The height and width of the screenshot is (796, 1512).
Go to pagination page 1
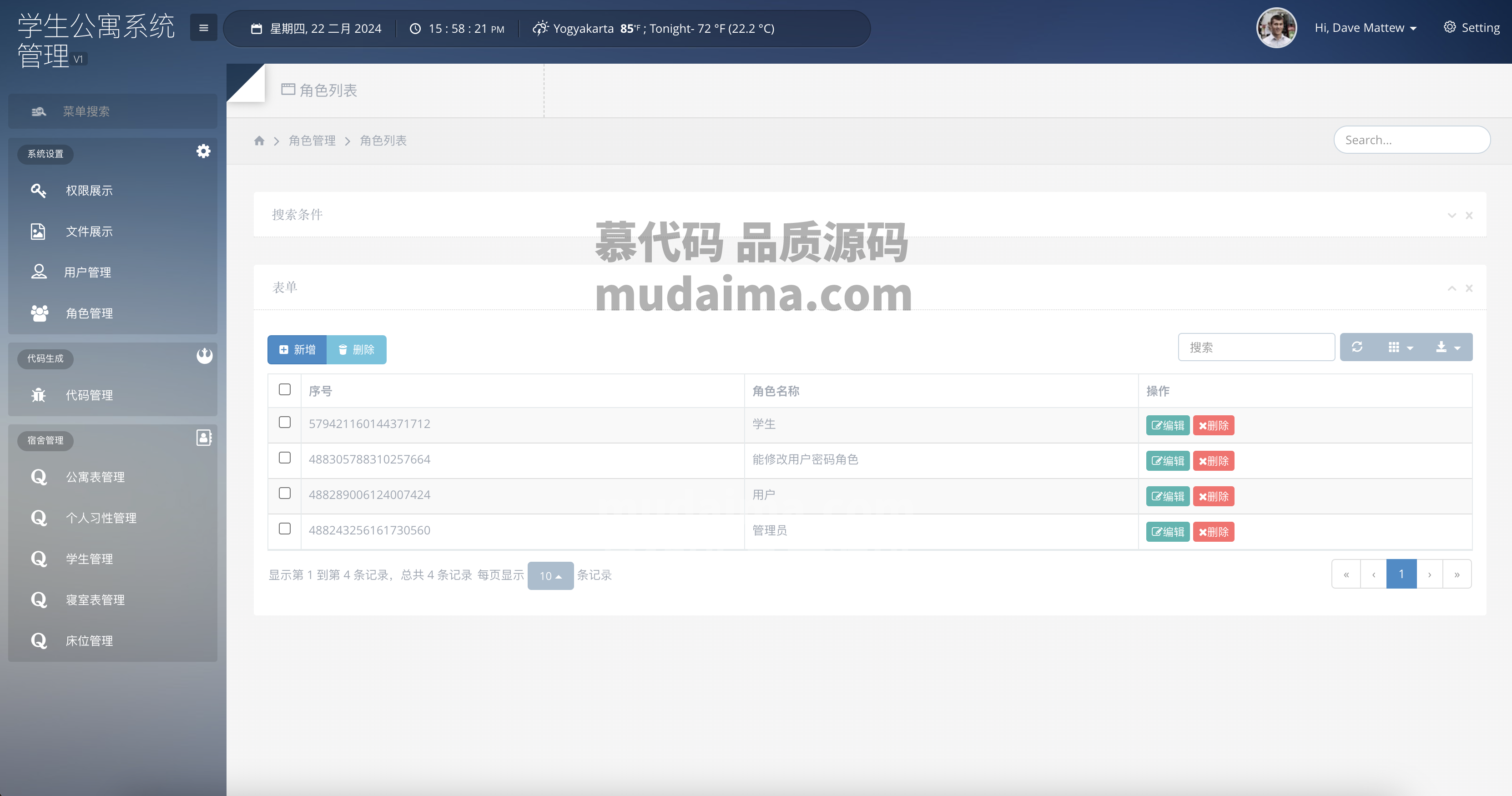coord(1401,574)
